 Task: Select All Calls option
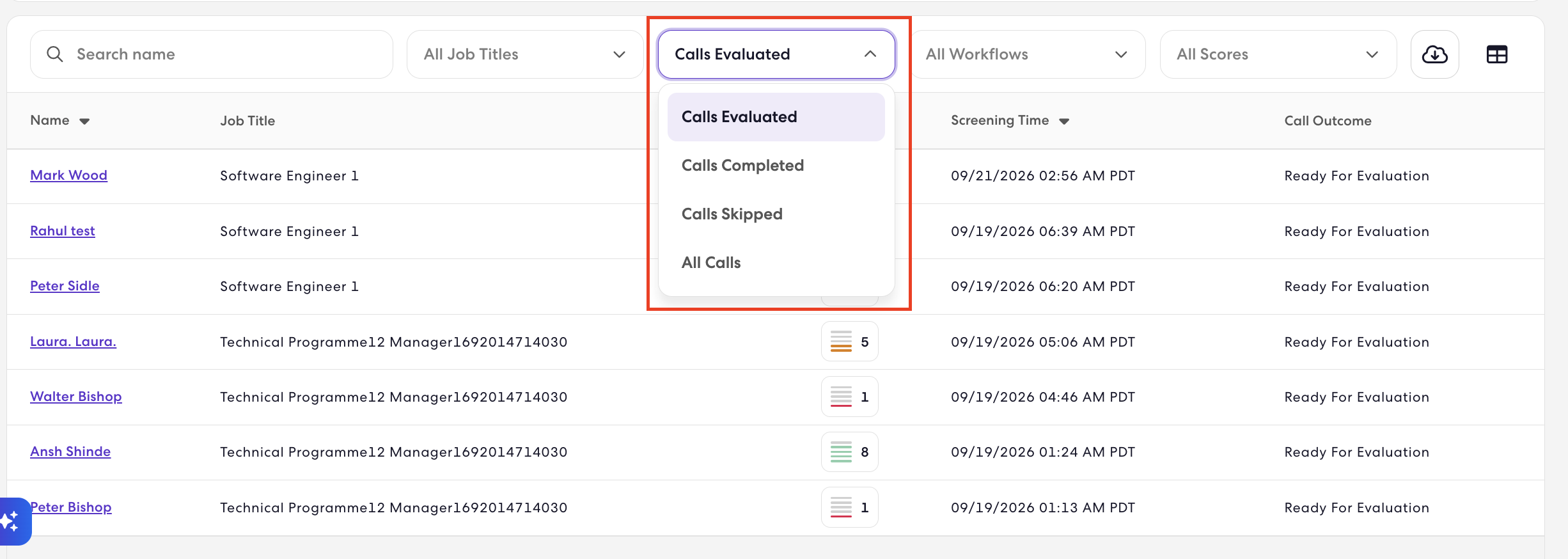click(x=776, y=263)
